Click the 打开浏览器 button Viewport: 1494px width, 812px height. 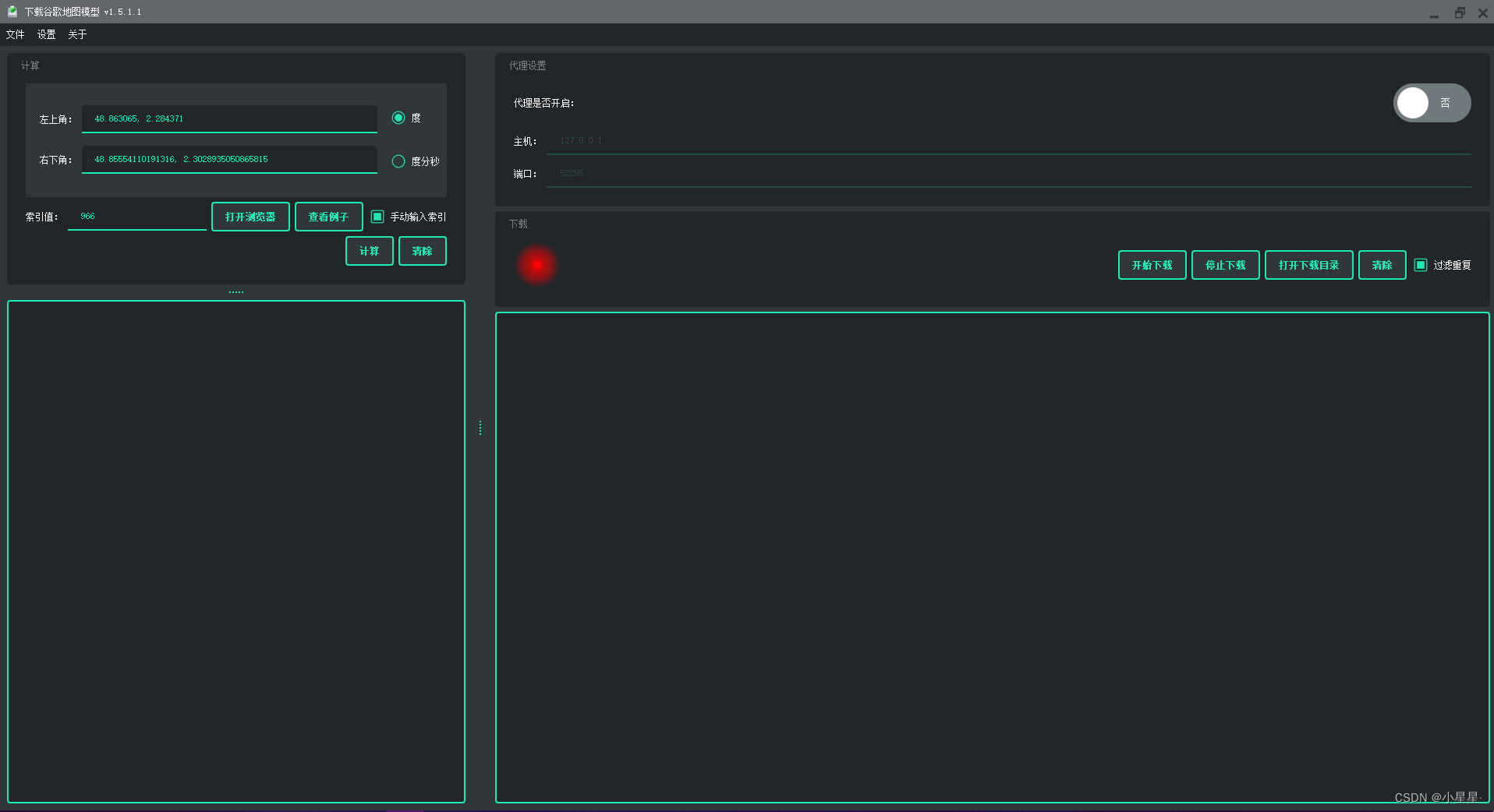click(x=250, y=217)
